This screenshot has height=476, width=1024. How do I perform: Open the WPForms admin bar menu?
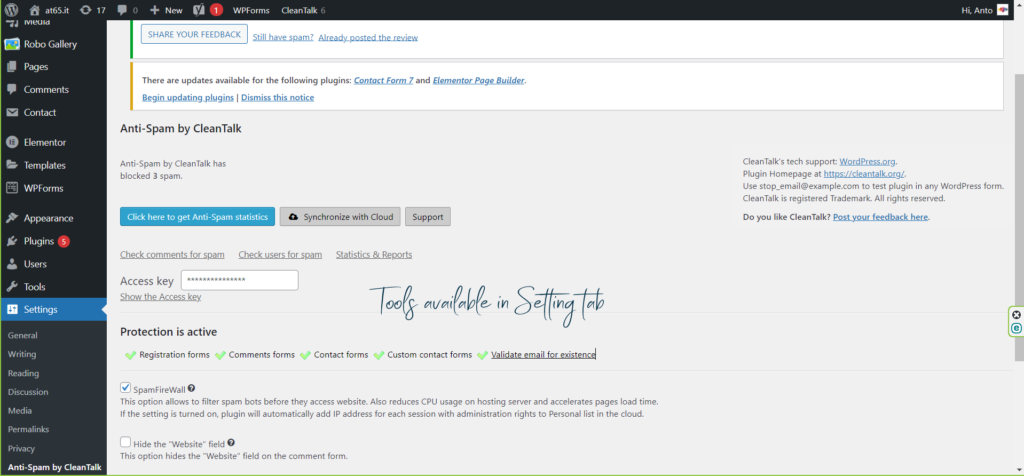251,10
